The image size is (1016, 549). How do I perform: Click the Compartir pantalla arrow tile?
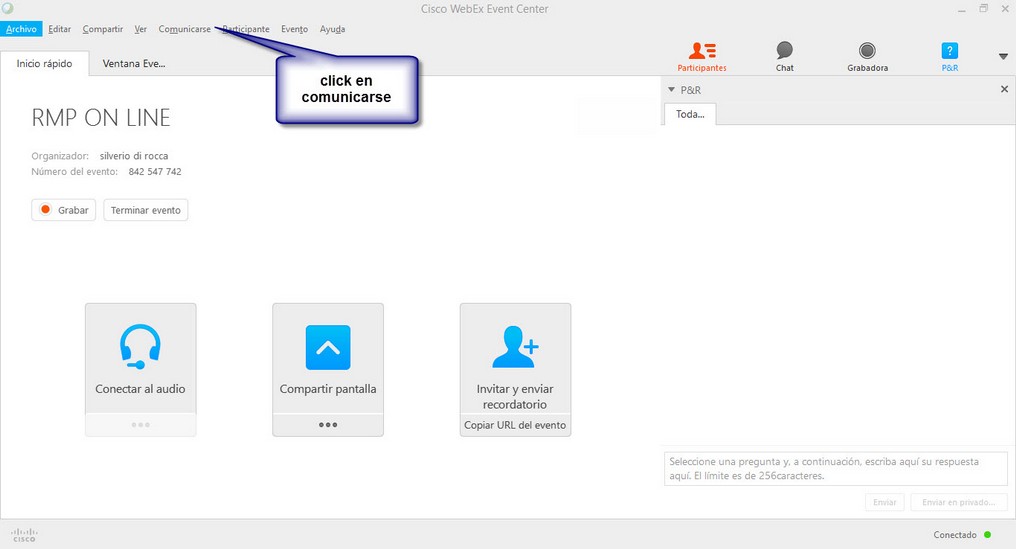(x=328, y=358)
